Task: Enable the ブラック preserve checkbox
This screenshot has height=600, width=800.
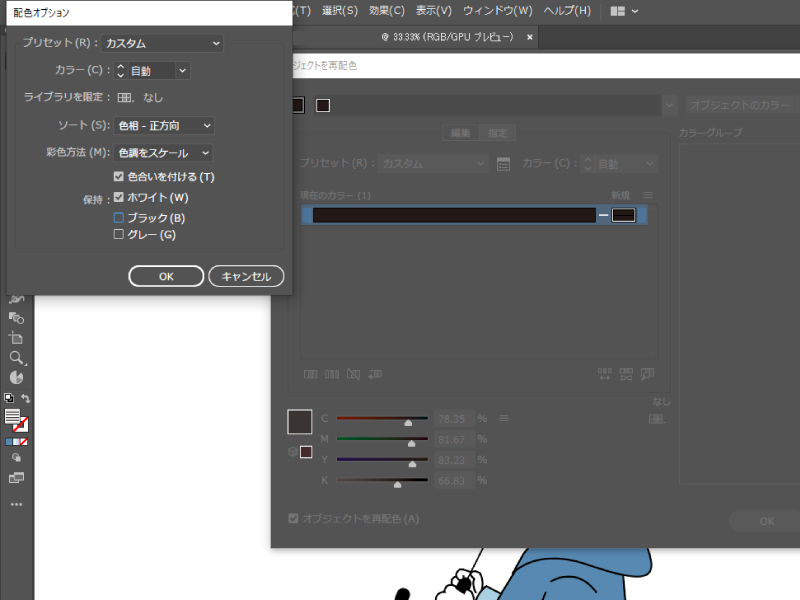Action: tap(119, 217)
